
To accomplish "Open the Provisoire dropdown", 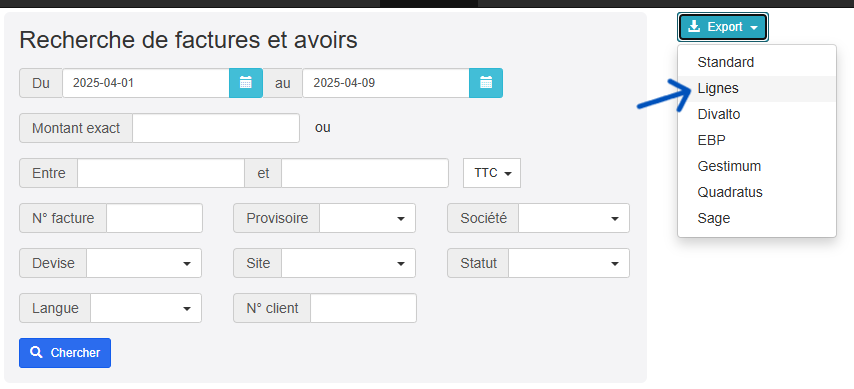I will pos(368,218).
